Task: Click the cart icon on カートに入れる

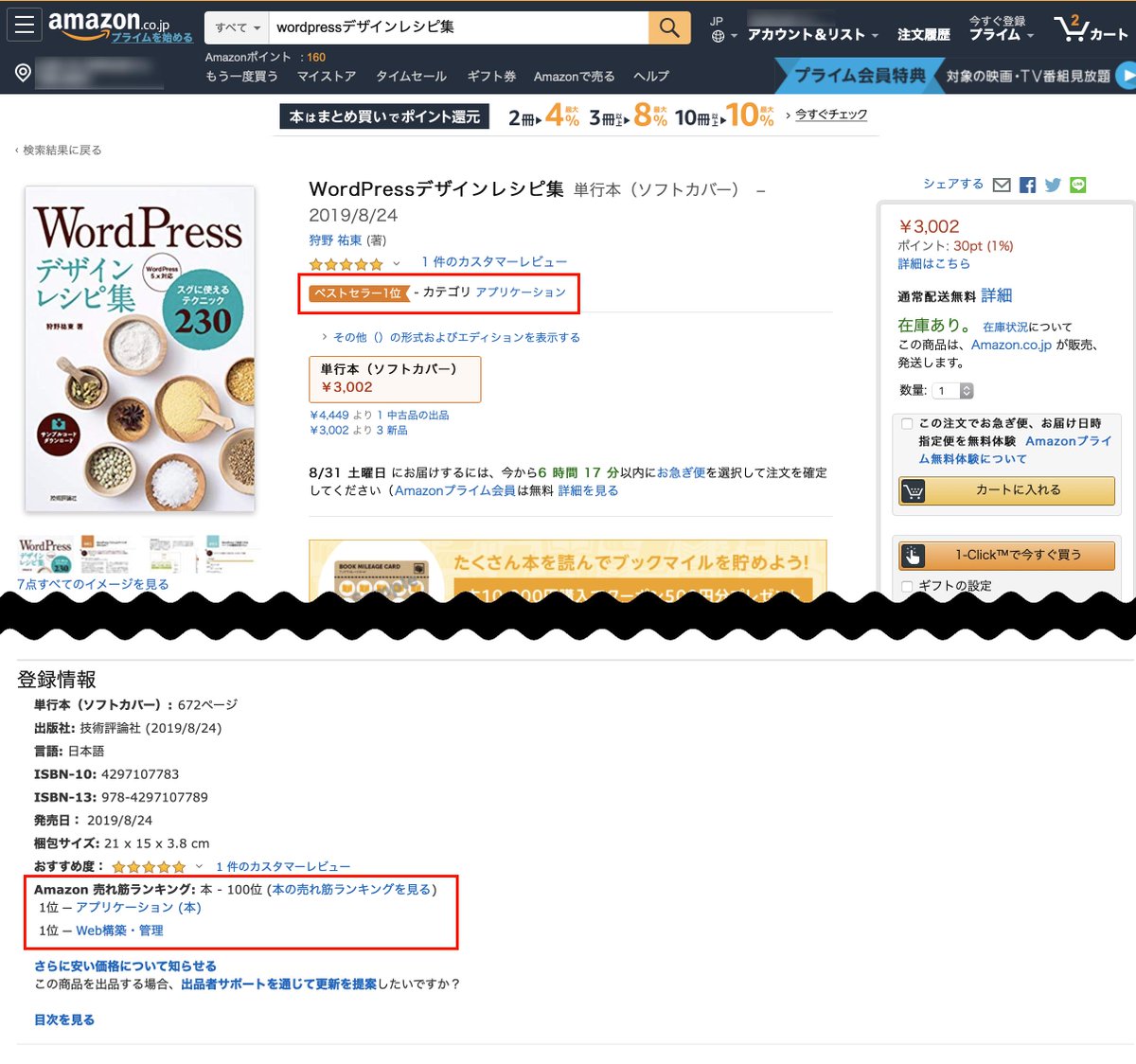Action: [x=914, y=490]
